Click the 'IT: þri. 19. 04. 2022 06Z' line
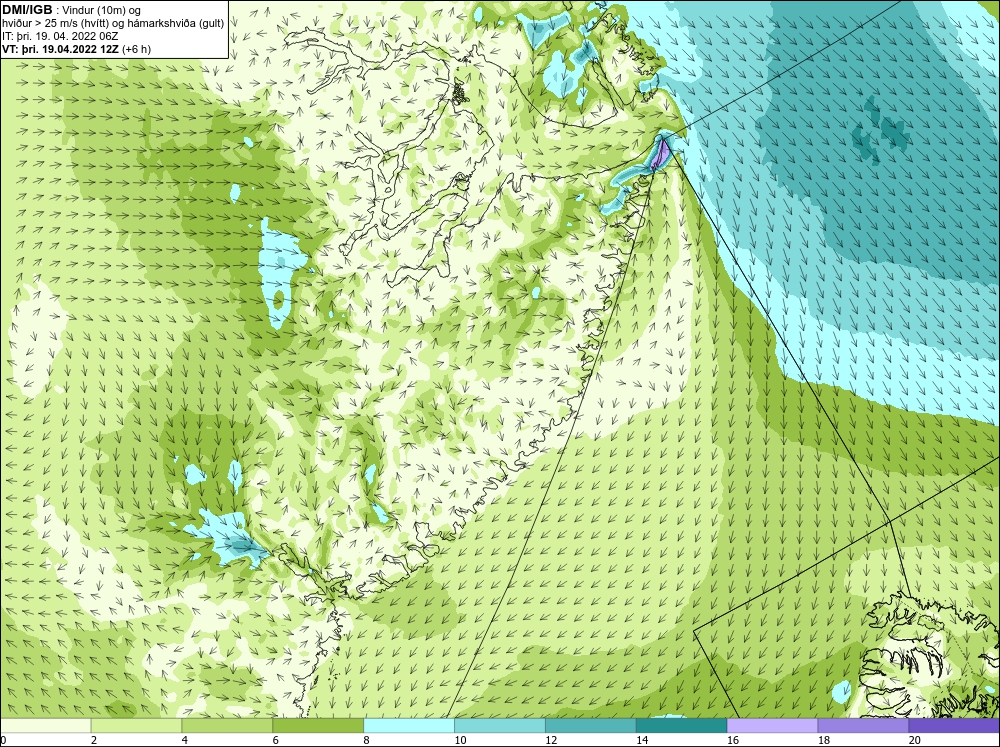The height and width of the screenshot is (747, 1000). (x=60, y=36)
